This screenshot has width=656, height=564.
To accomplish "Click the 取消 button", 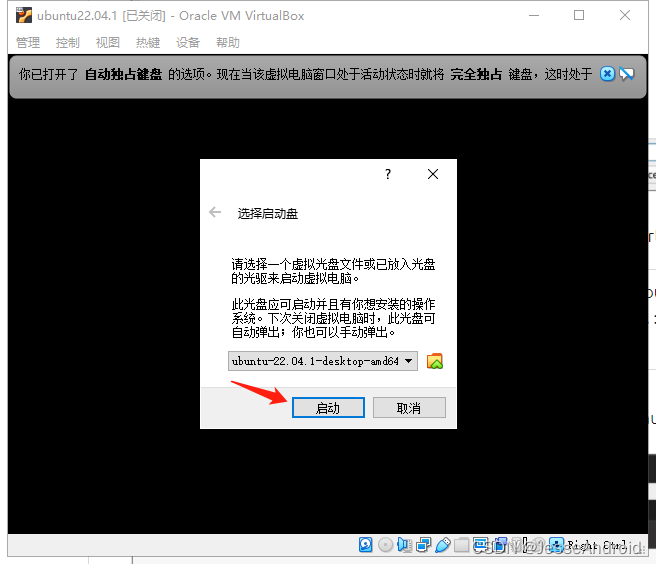I will [x=409, y=408].
